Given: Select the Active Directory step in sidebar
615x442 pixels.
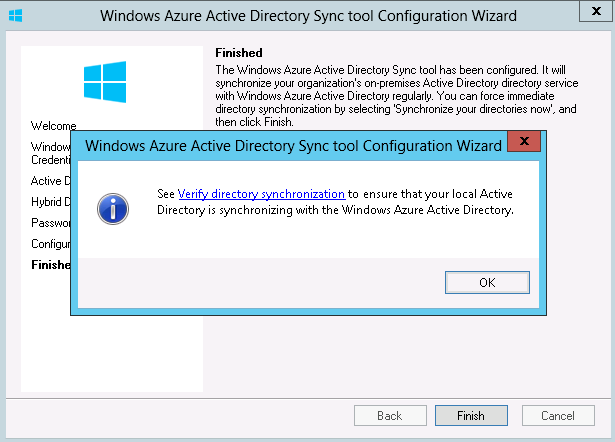Looking at the screenshot, I should [x=51, y=181].
